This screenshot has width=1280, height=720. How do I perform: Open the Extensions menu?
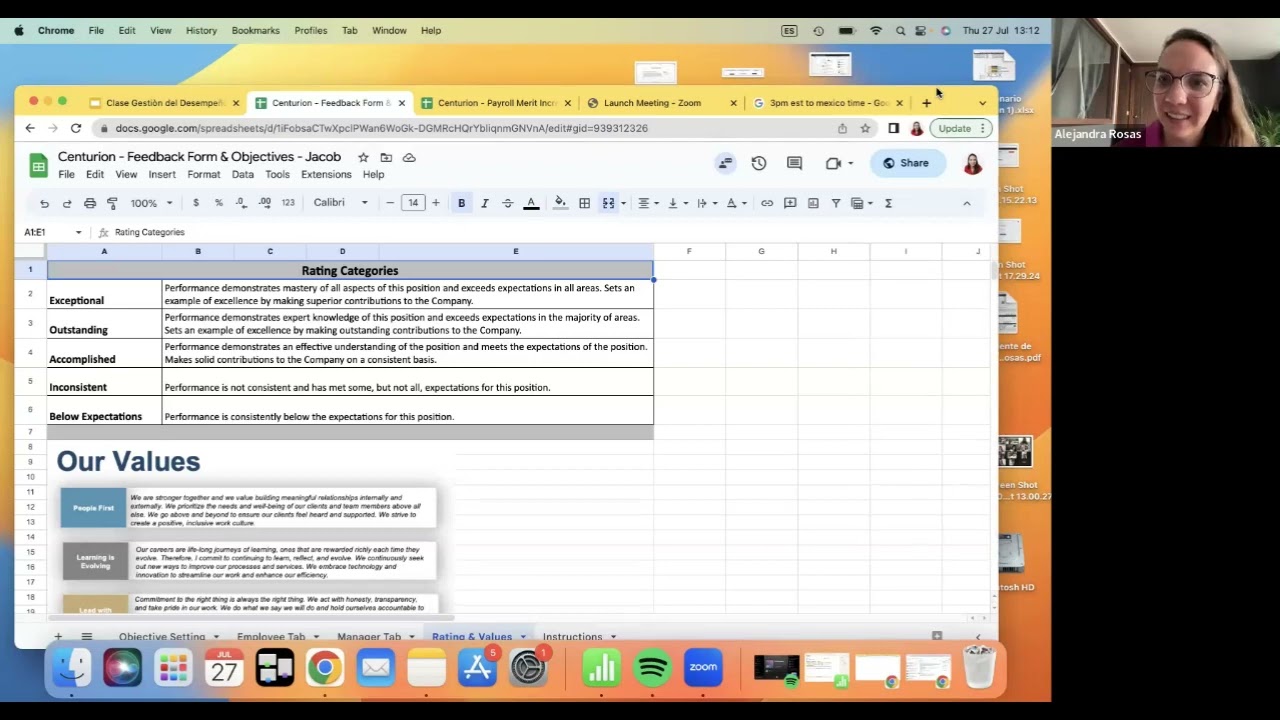[326, 174]
